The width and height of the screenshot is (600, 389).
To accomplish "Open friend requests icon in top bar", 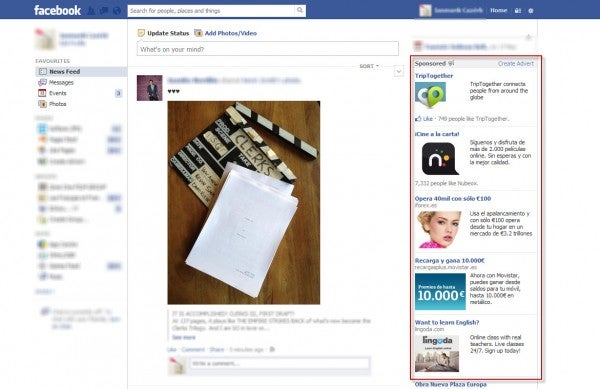I will tap(91, 11).
